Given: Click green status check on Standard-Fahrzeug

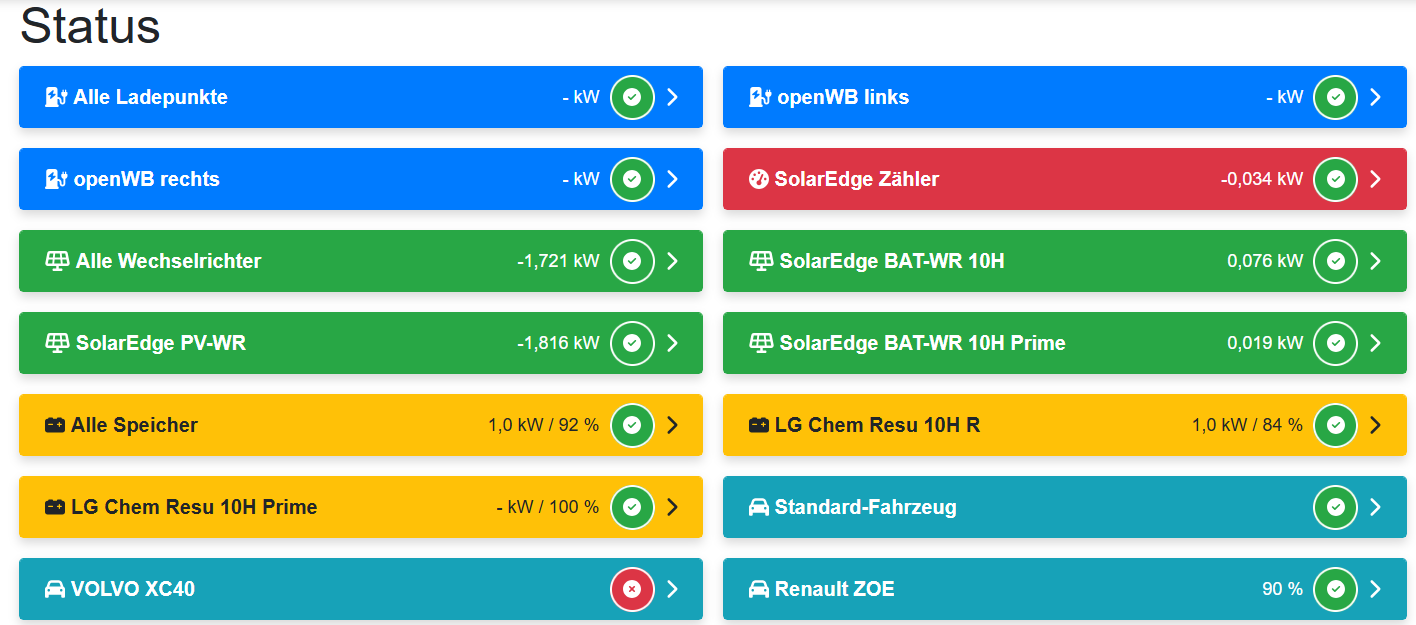Looking at the screenshot, I should pos(1335,507).
